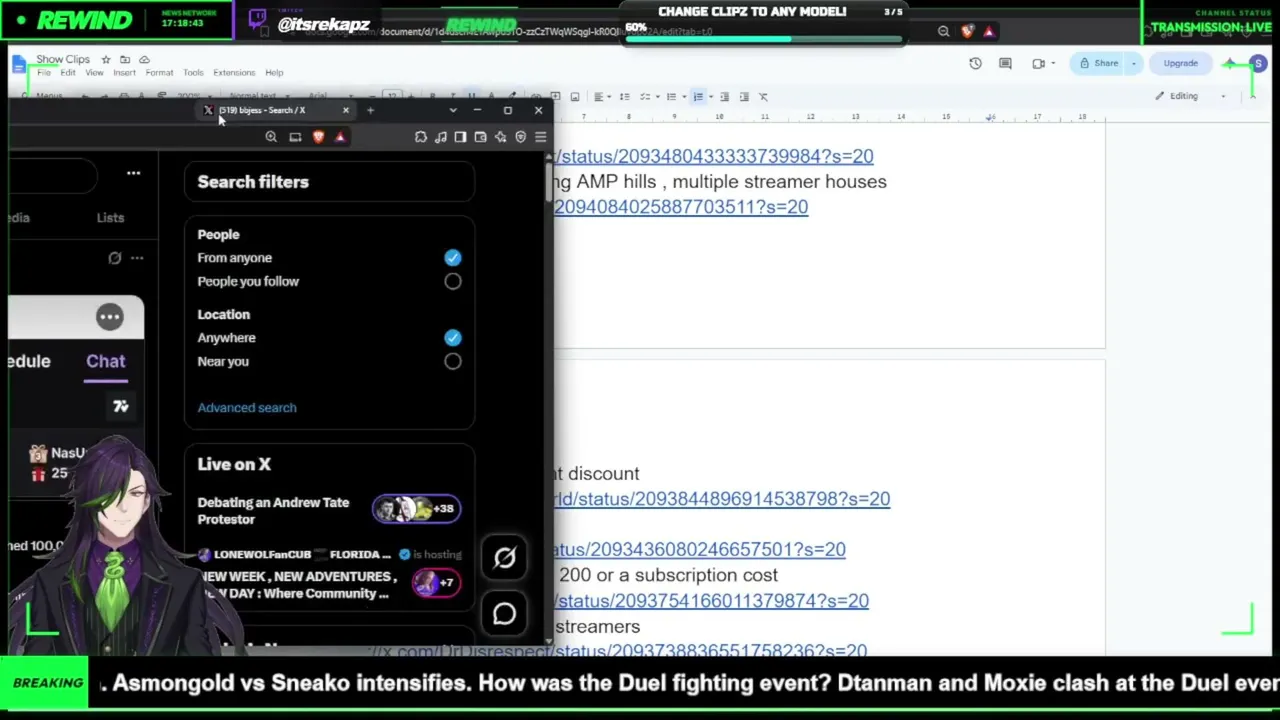Open the media control music note icon
Image resolution: width=1280 pixels, height=720 pixels.
click(x=441, y=137)
